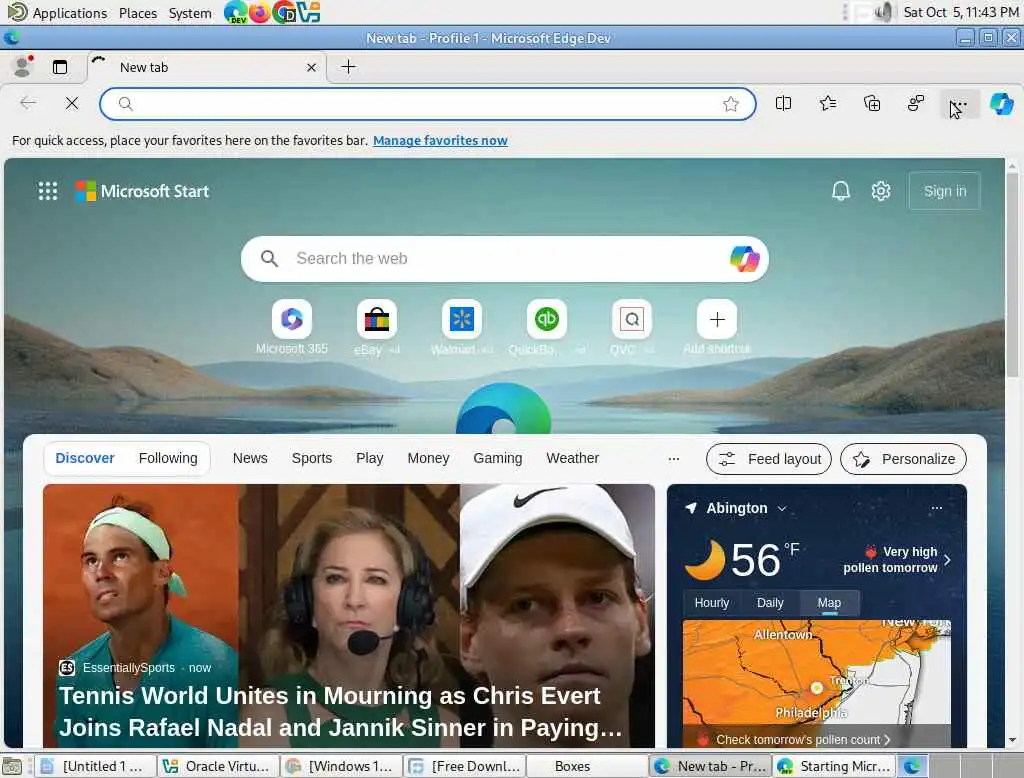This screenshot has width=1024, height=778.
Task: Select the Discover feed tab
Action: pos(85,459)
